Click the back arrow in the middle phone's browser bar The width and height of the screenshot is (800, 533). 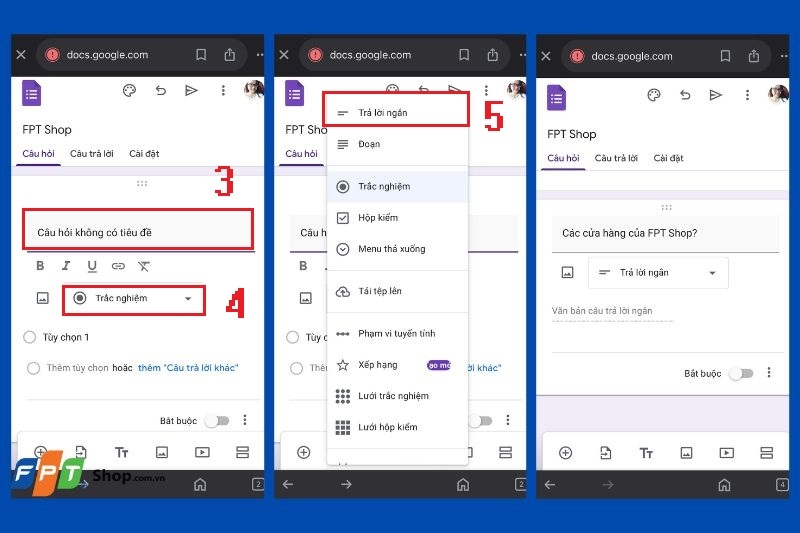[x=288, y=484]
